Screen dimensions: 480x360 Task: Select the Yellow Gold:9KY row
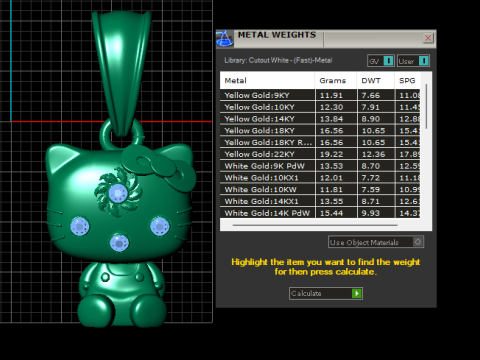pyautogui.click(x=320, y=95)
